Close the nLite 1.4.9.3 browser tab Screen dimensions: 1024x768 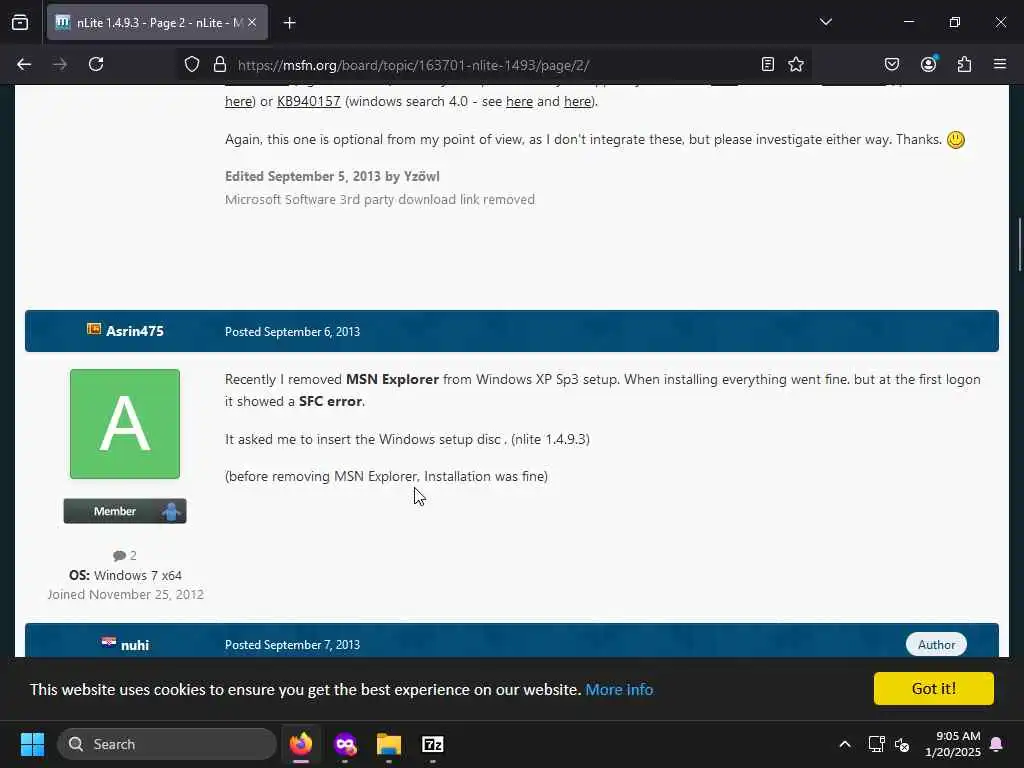pos(252,23)
